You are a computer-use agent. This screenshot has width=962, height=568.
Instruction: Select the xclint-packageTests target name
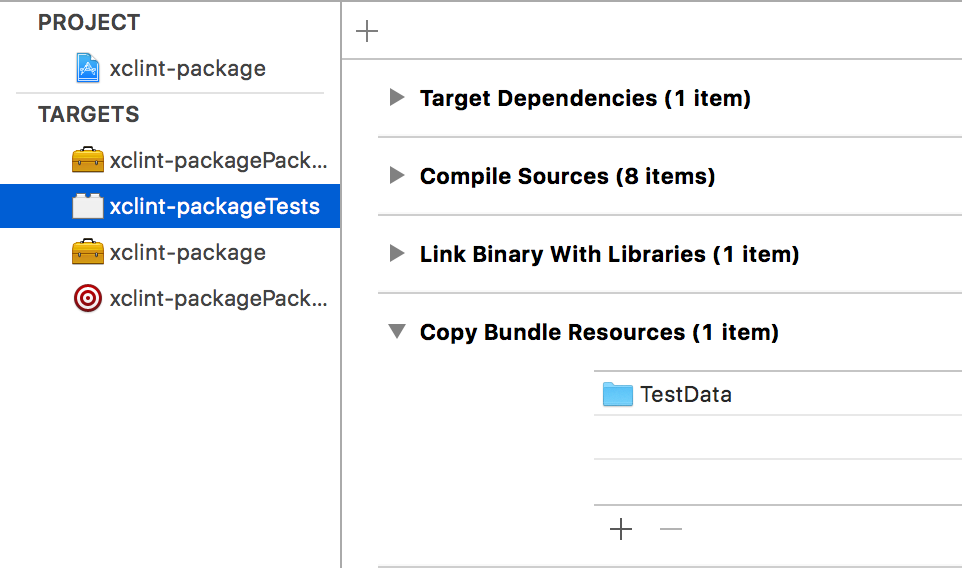tap(215, 207)
